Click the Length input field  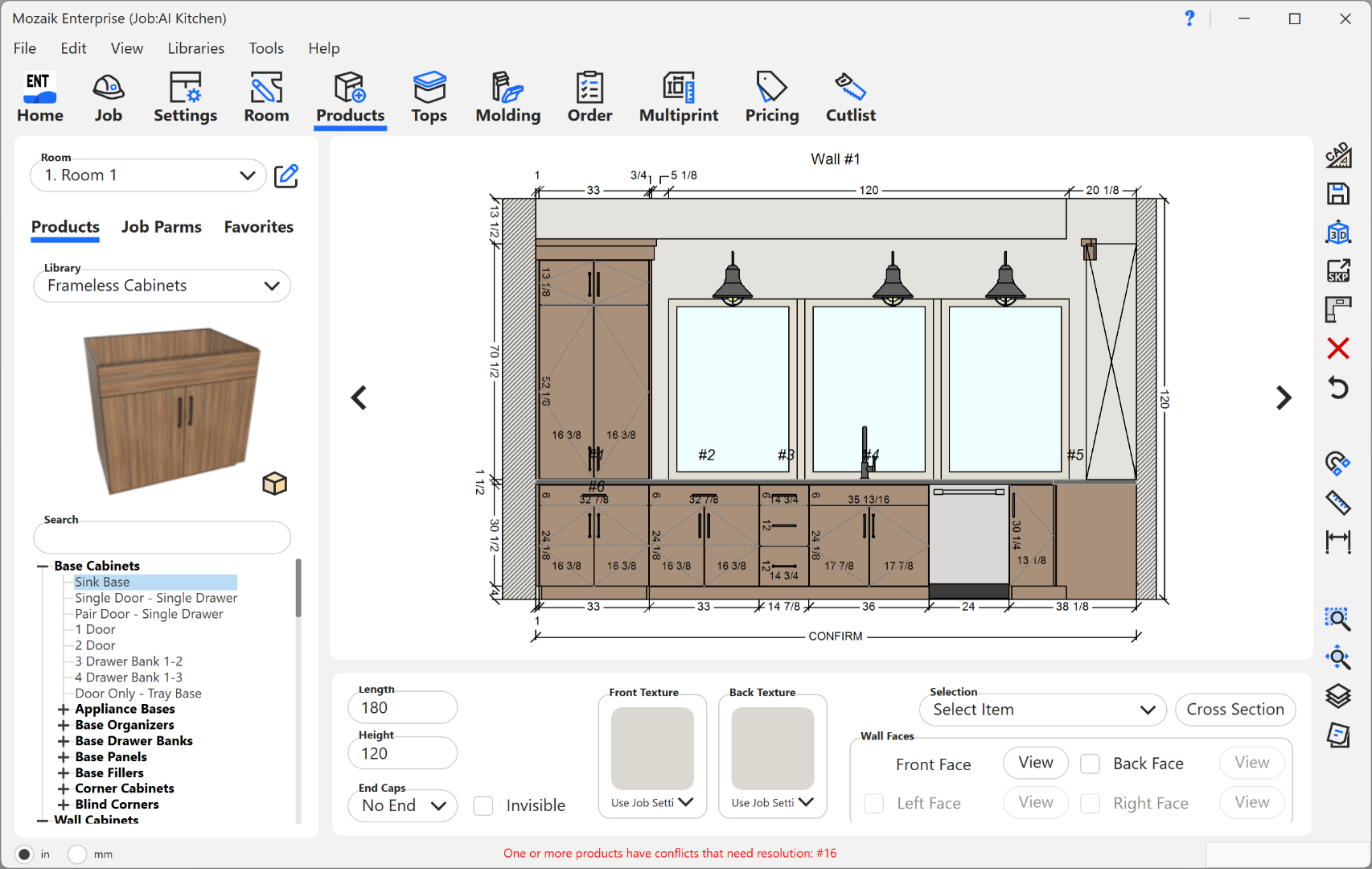(403, 708)
